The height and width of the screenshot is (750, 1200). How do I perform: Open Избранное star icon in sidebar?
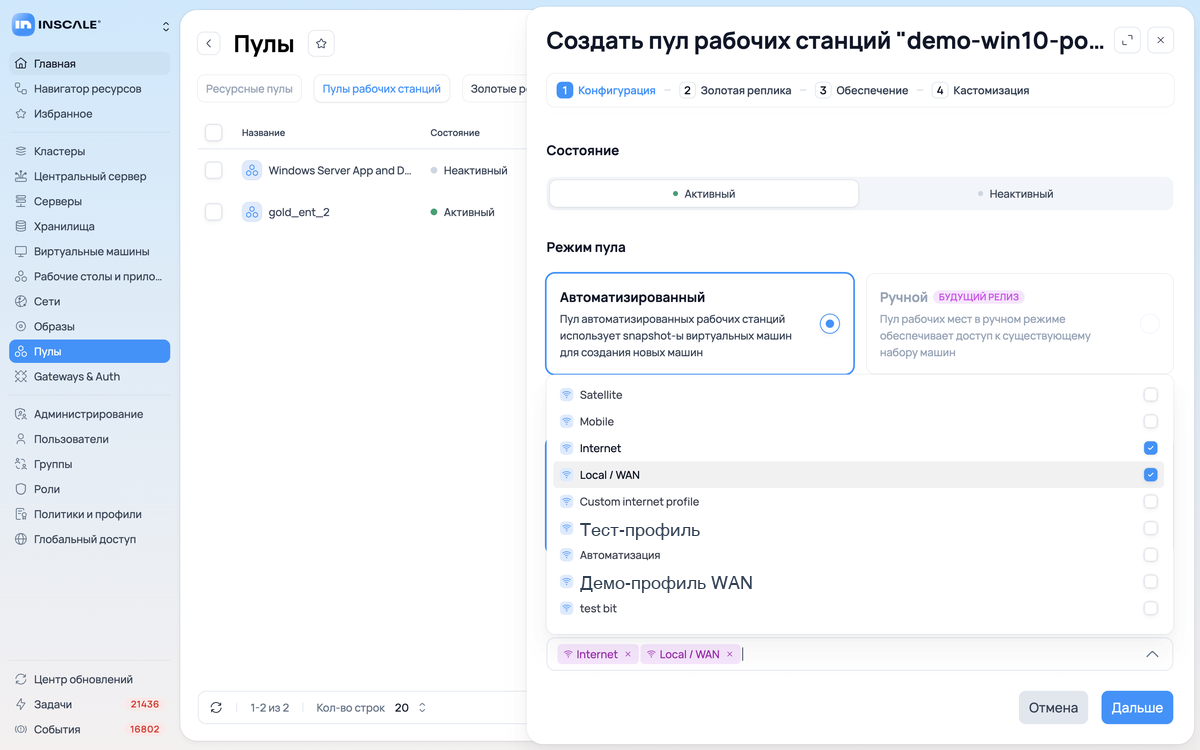(x=21, y=114)
